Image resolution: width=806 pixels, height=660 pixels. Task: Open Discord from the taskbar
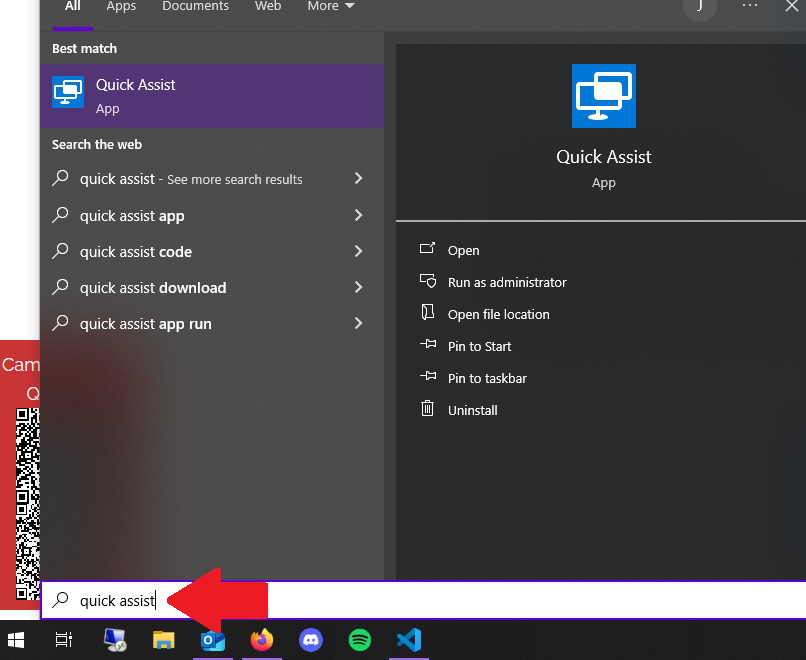pos(310,640)
